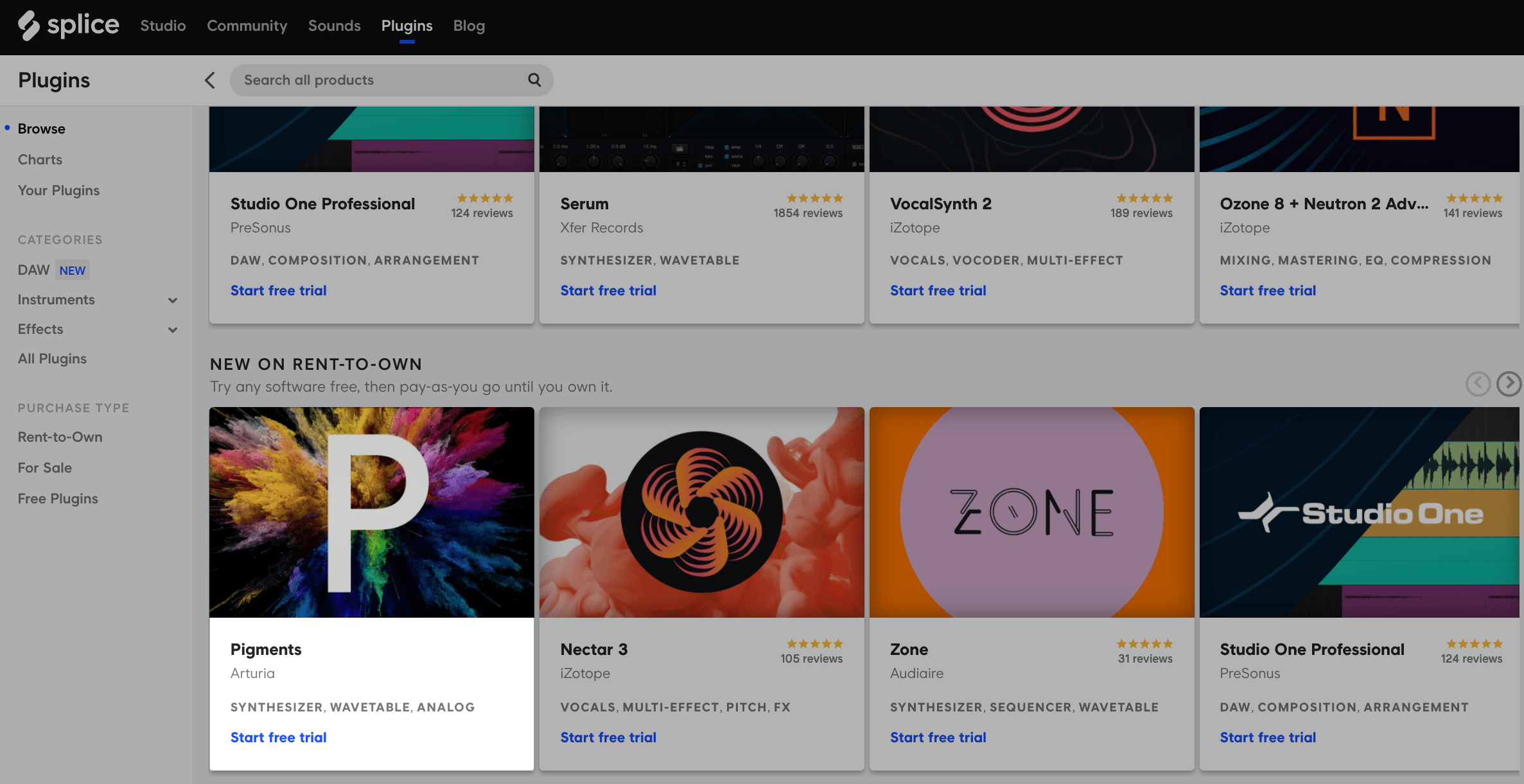Viewport: 1524px width, 784px height.
Task: Click the MIXING, MASTERING, EQ, COMPRESSION tags
Action: 1355,260
